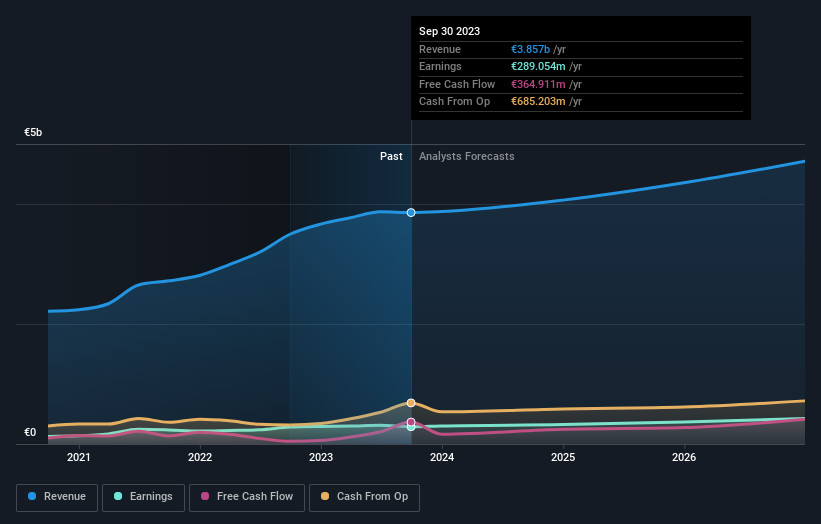The height and width of the screenshot is (524, 821).
Task: Click the €685.203m cash from op value
Action: click(x=538, y=102)
